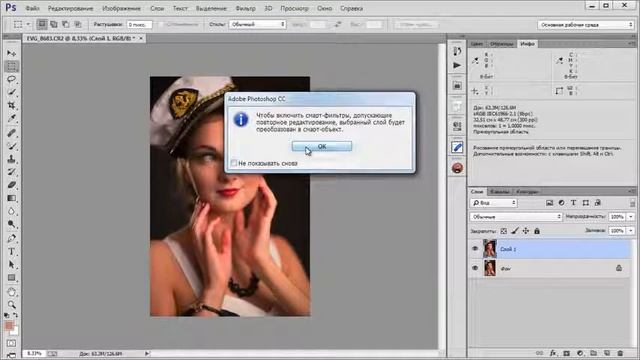Create new layer icon in Layers panel
The width and height of the screenshot is (640, 360).
tap(607, 353)
